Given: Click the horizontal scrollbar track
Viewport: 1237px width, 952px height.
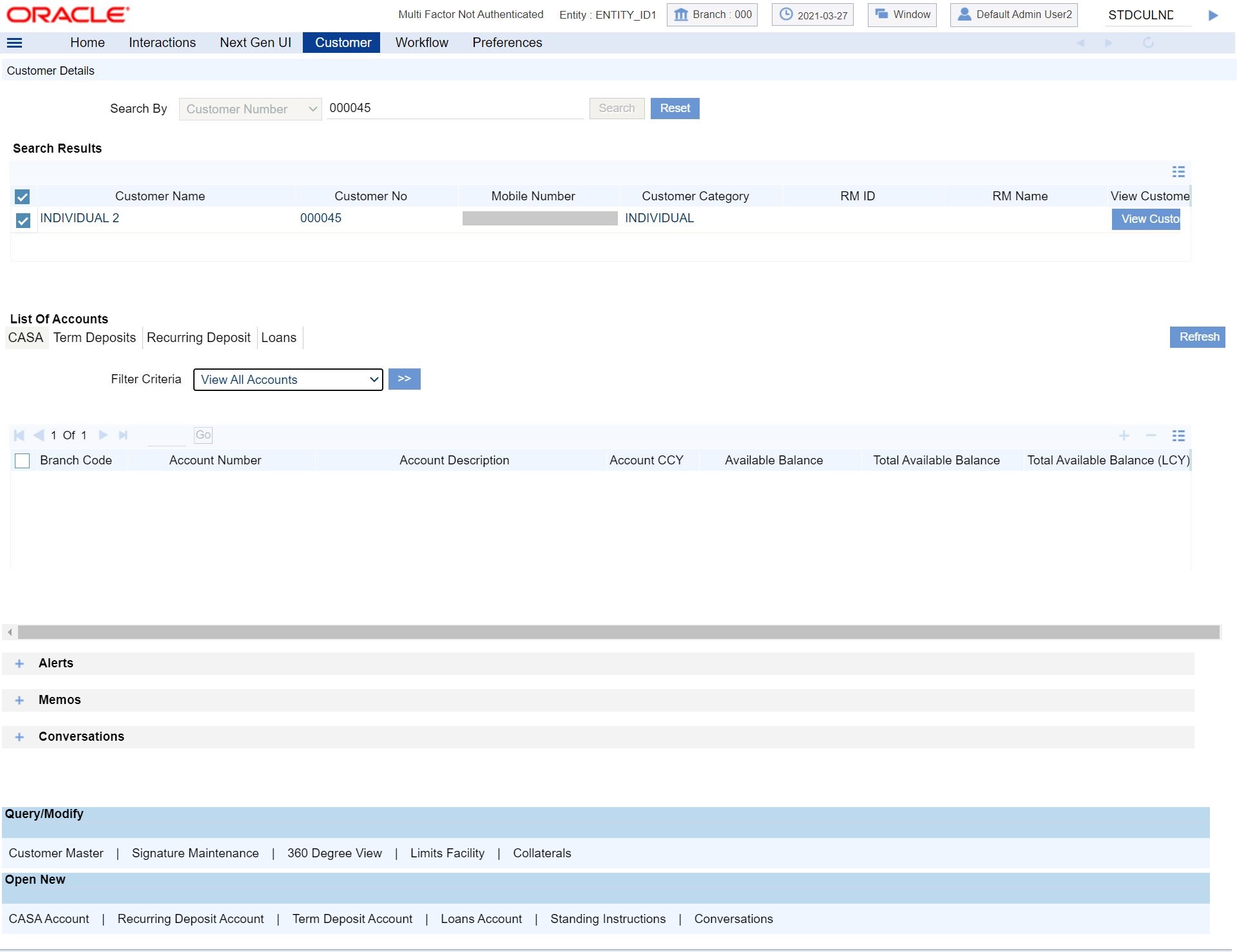Looking at the screenshot, I should (x=618, y=633).
